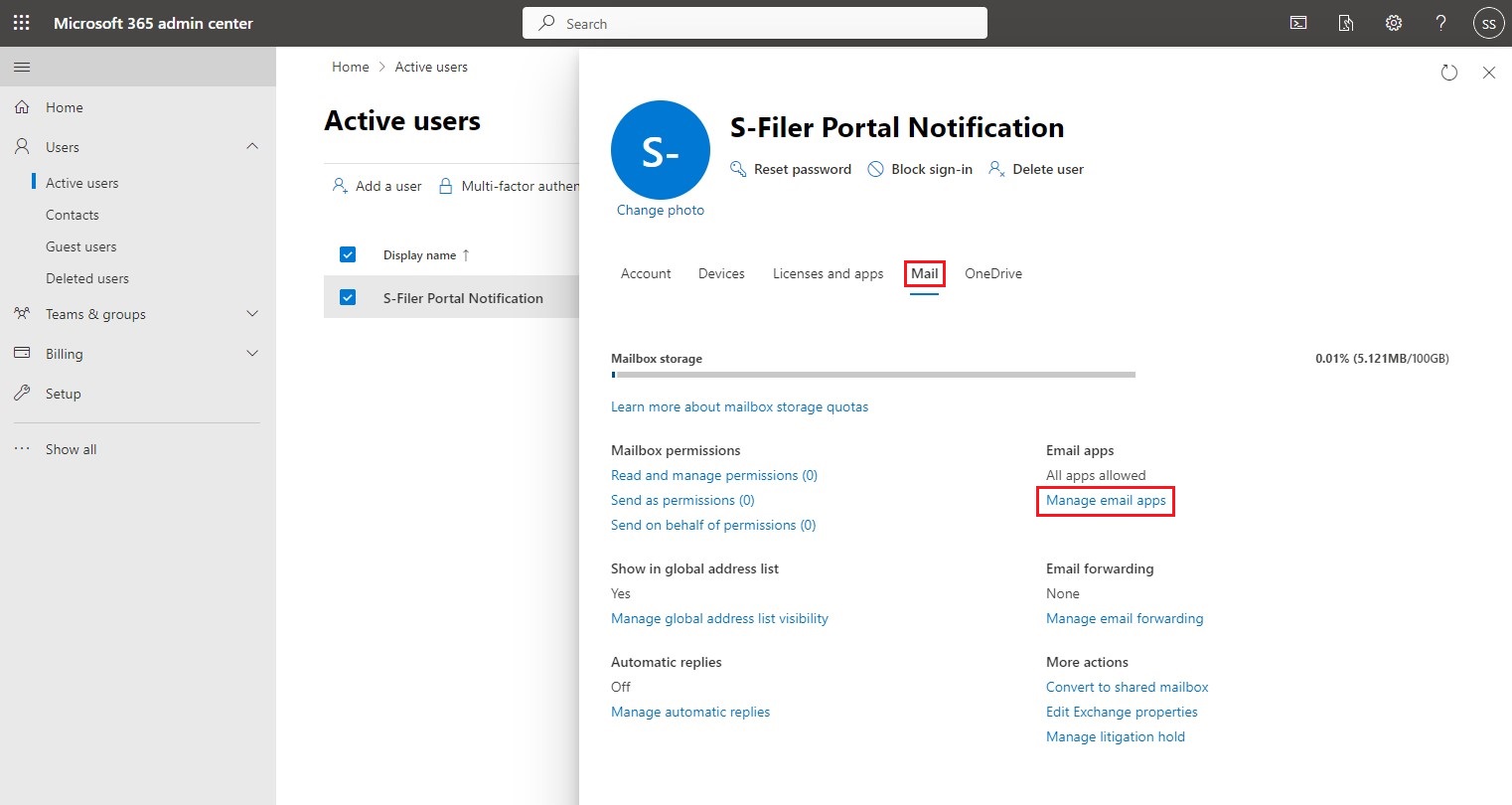Viewport: 1512px width, 805px height.
Task: Open Contacts in sidebar
Action: point(73,215)
